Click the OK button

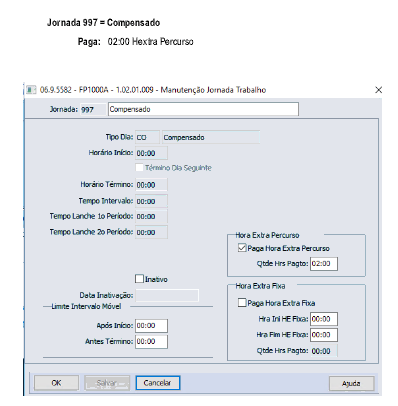[x=56, y=383]
